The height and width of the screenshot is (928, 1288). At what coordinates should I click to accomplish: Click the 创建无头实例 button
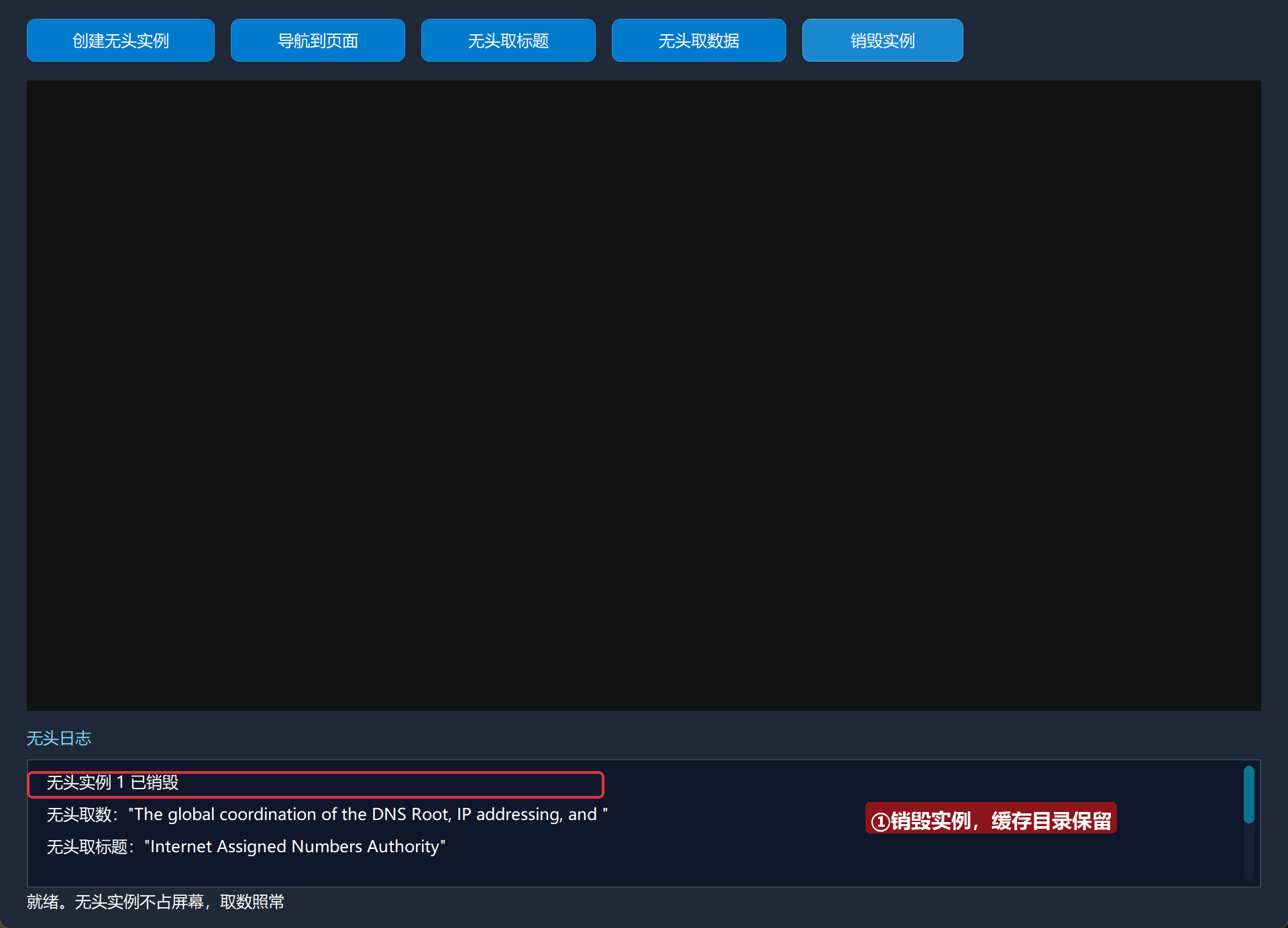point(121,40)
